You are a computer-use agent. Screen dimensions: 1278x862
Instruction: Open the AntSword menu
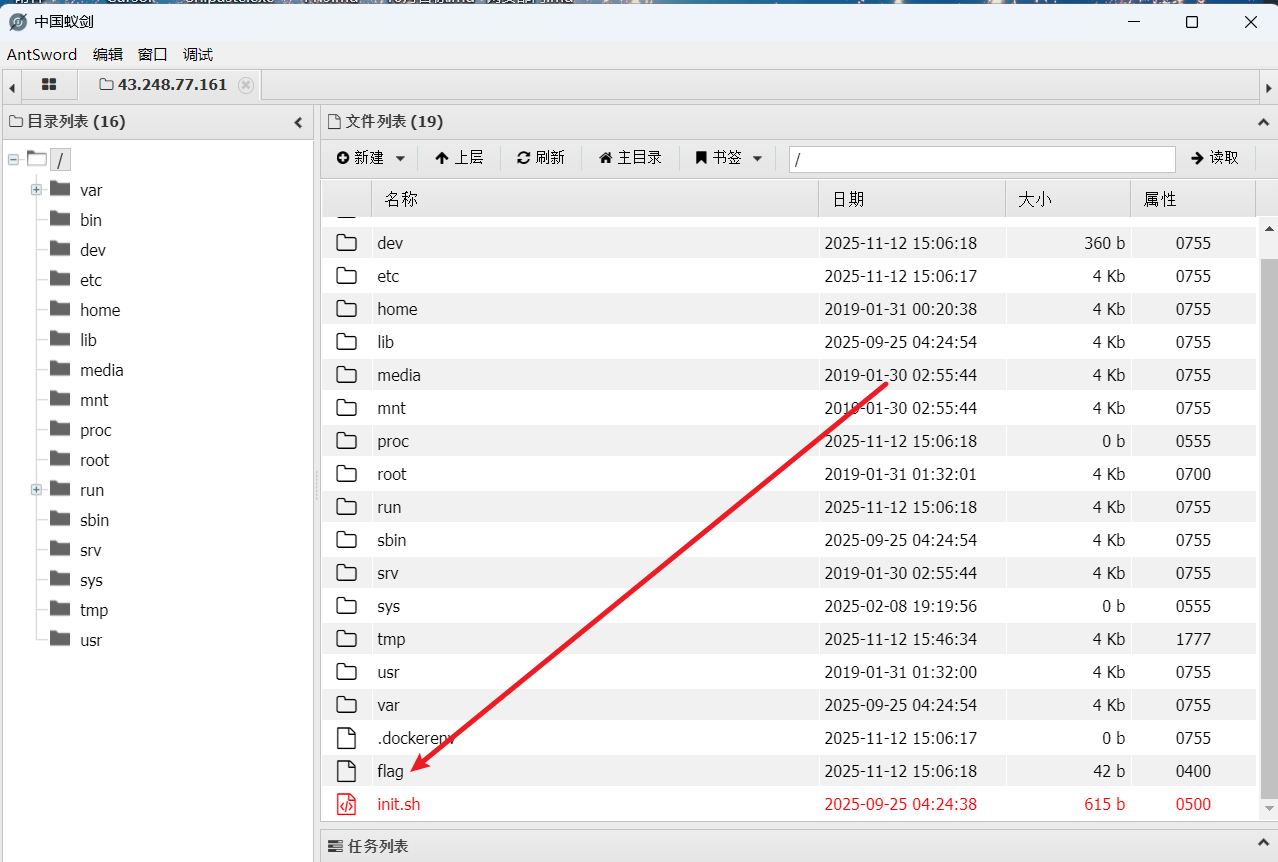(42, 55)
